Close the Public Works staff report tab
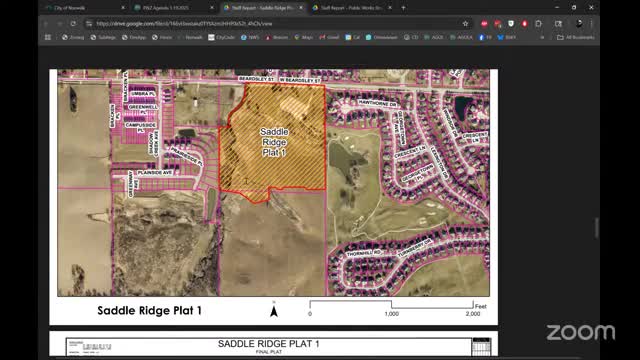 (x=390, y=8)
